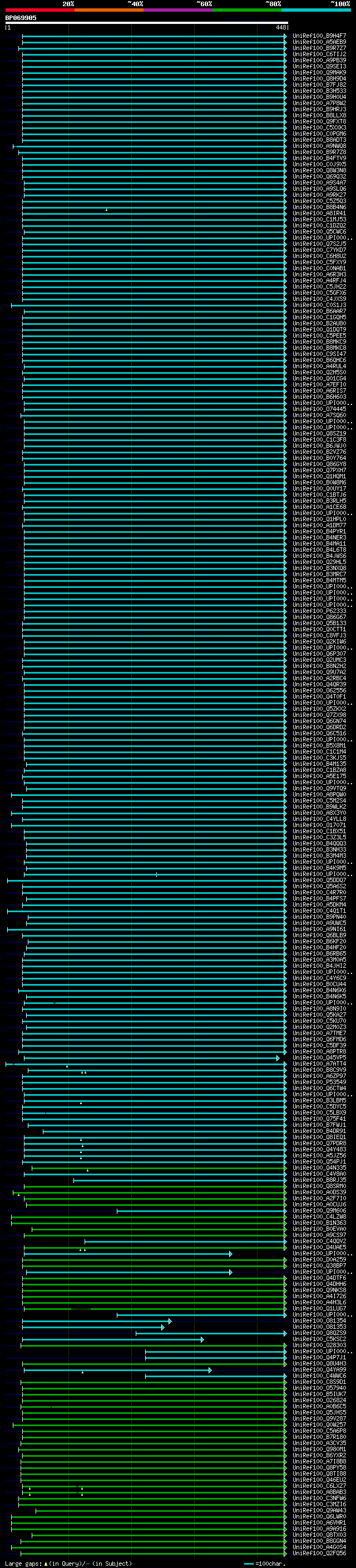The image size is (356, 1568).
Task: Select the UniRef100_Q8IEQ1 label
Action: [319, 1137]
